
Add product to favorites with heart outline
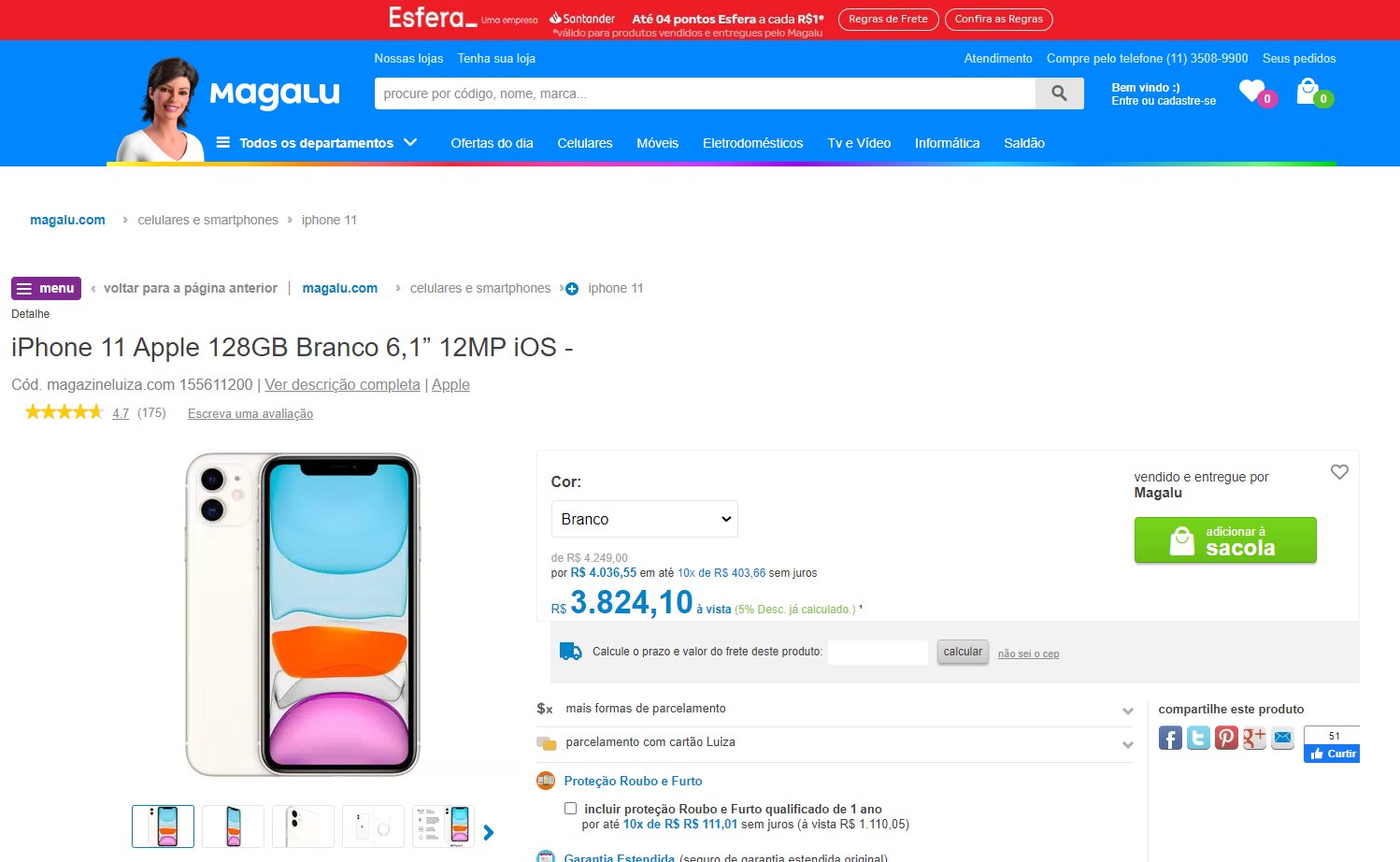point(1339,472)
